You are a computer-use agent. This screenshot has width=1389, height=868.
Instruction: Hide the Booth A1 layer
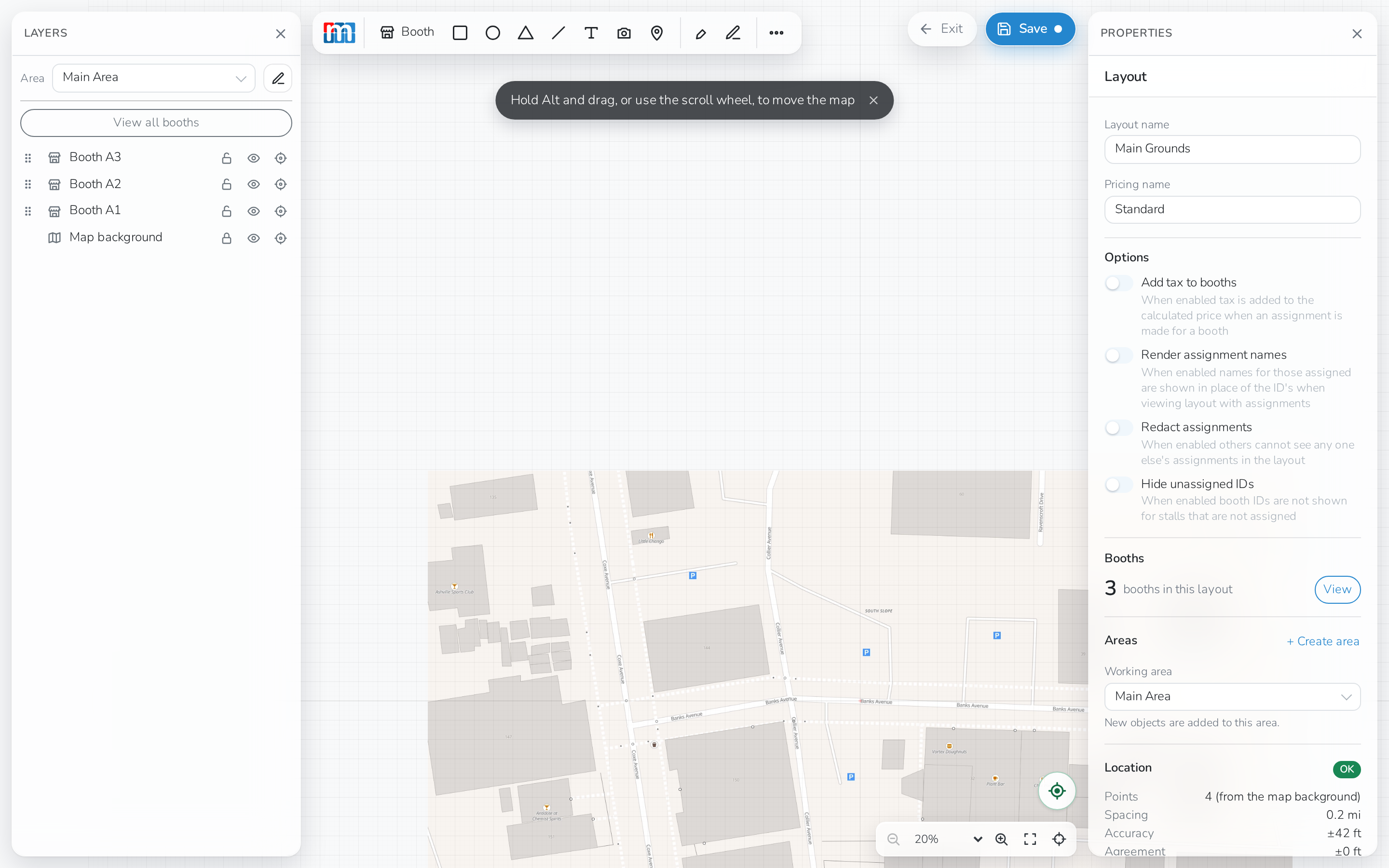pyautogui.click(x=253, y=211)
